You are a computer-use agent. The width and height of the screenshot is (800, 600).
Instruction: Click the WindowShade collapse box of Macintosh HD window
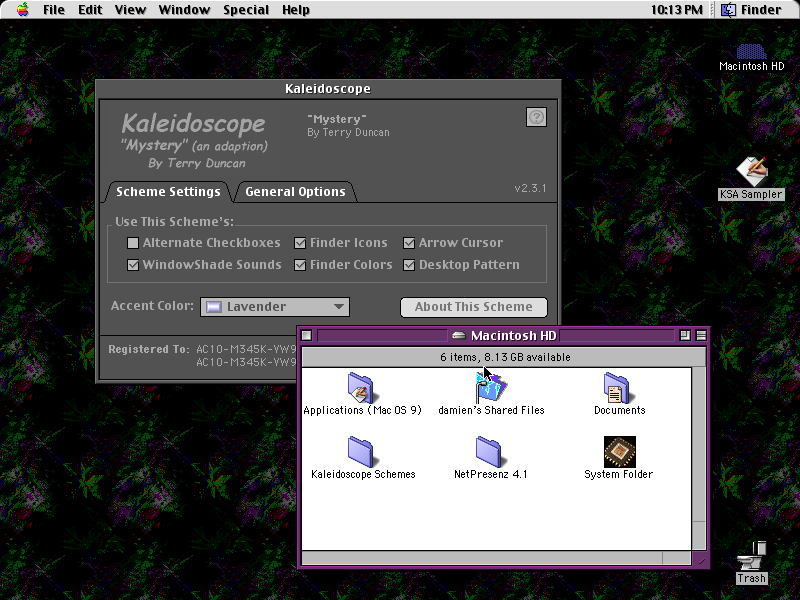[x=701, y=335]
